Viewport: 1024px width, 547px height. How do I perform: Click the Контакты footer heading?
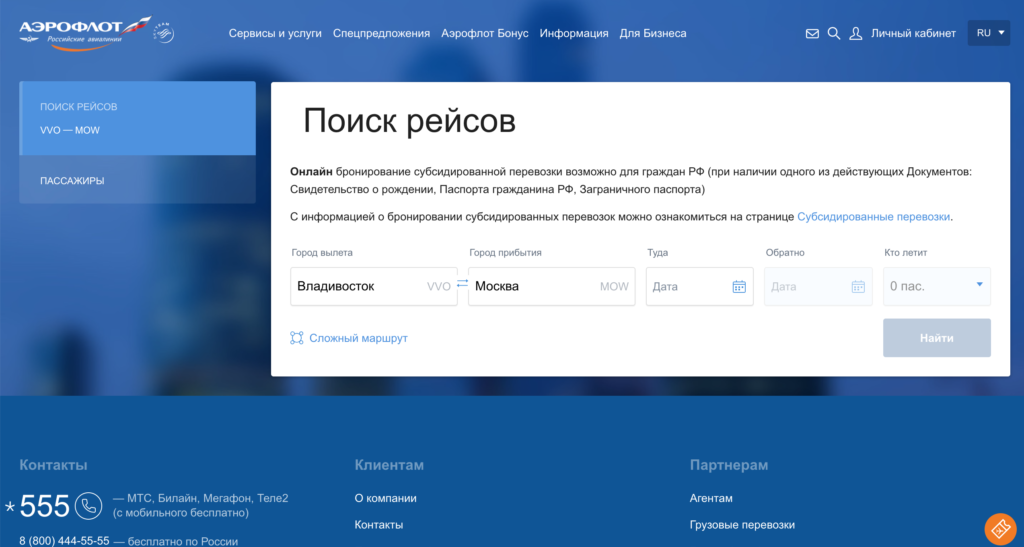[x=53, y=465]
